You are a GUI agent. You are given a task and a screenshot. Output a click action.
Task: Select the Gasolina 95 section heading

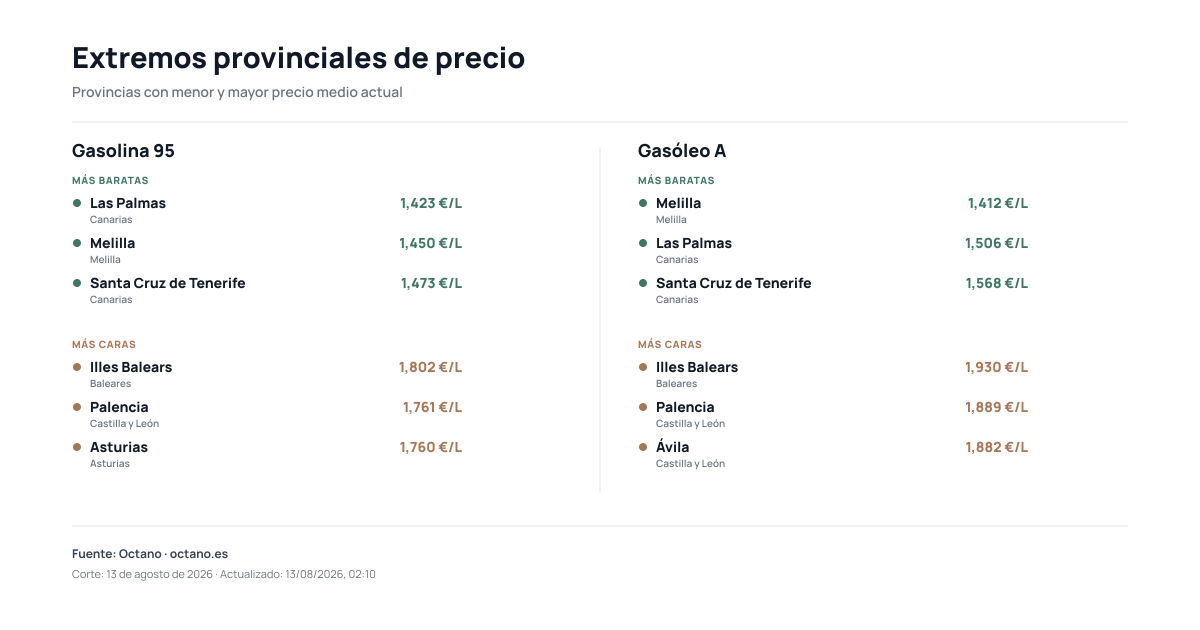point(123,151)
